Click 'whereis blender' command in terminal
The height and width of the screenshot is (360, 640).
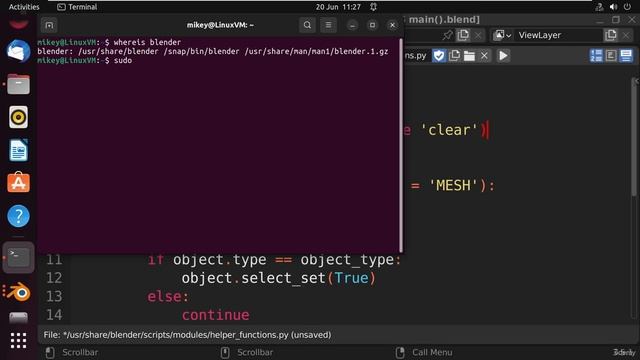[x=147, y=42]
